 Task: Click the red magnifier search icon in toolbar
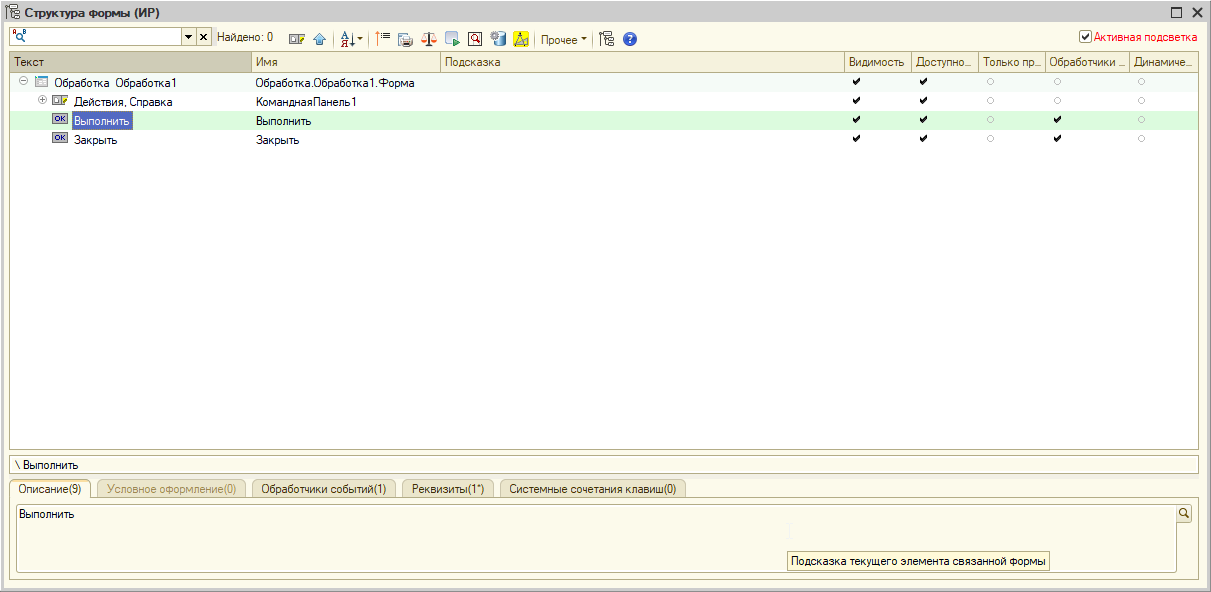(475, 39)
